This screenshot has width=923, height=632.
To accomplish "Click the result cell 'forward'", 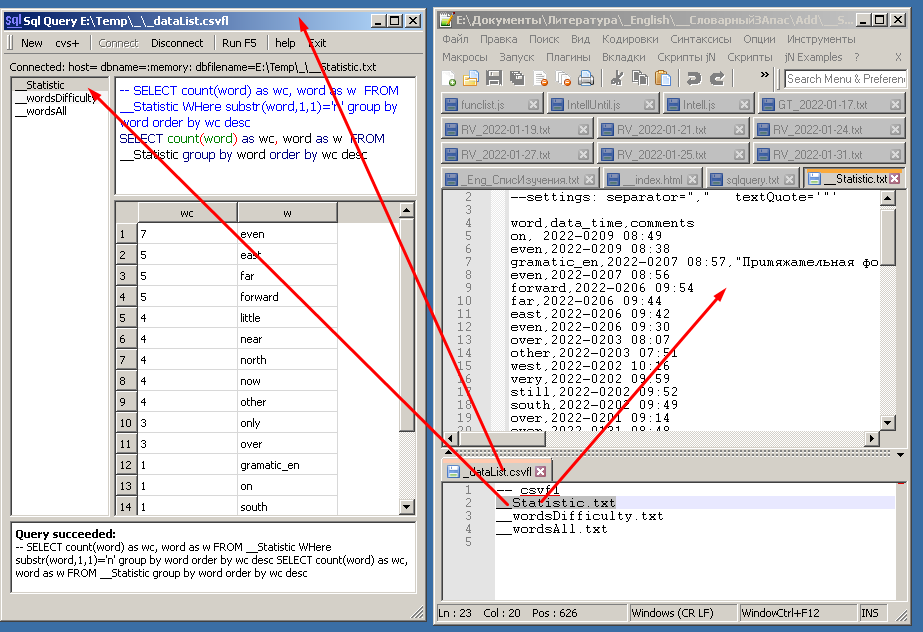I will click(x=287, y=297).
